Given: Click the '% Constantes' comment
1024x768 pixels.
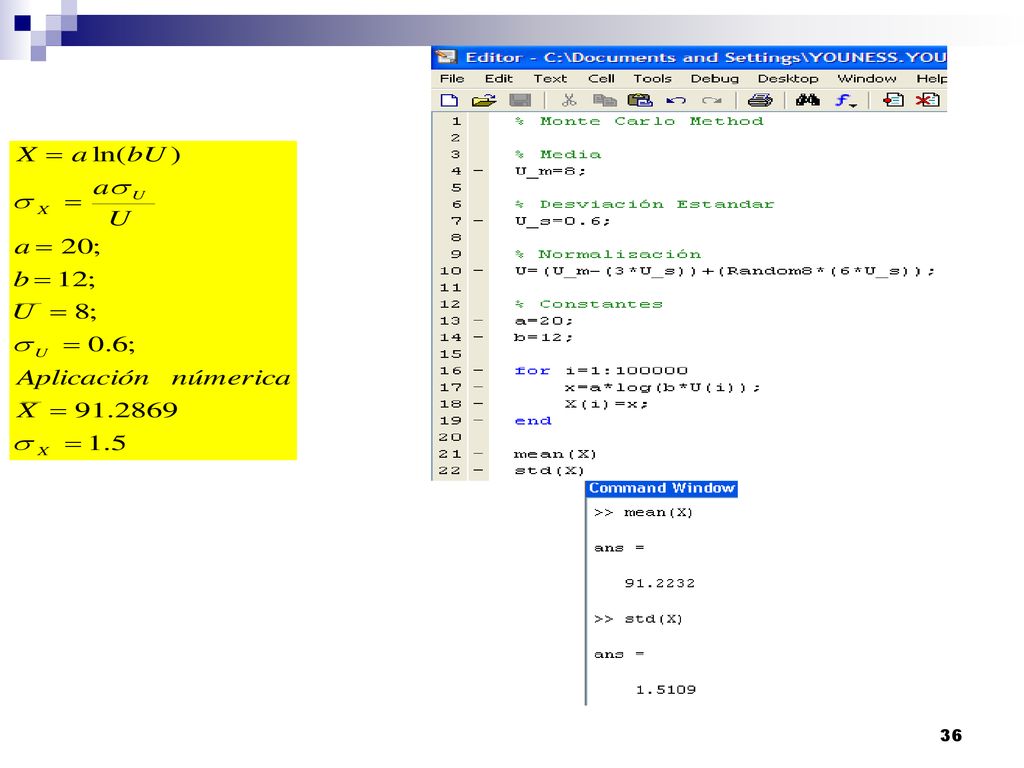Looking at the screenshot, I should click(588, 304).
